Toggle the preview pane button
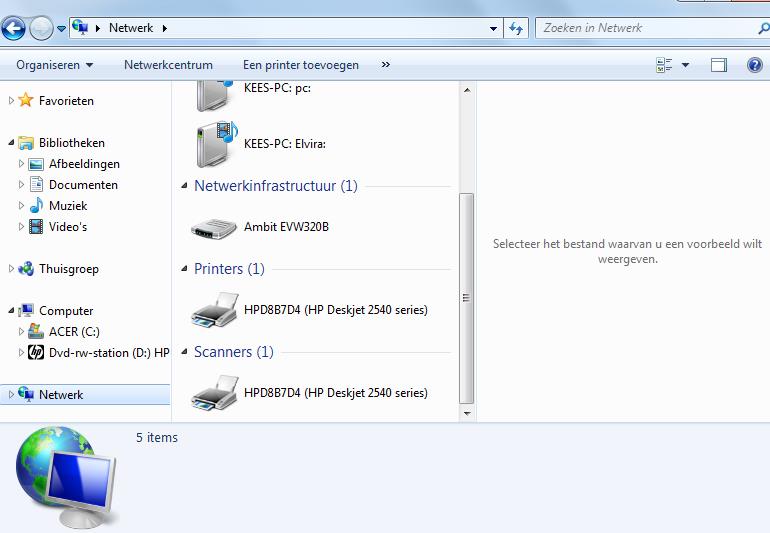 (x=718, y=65)
